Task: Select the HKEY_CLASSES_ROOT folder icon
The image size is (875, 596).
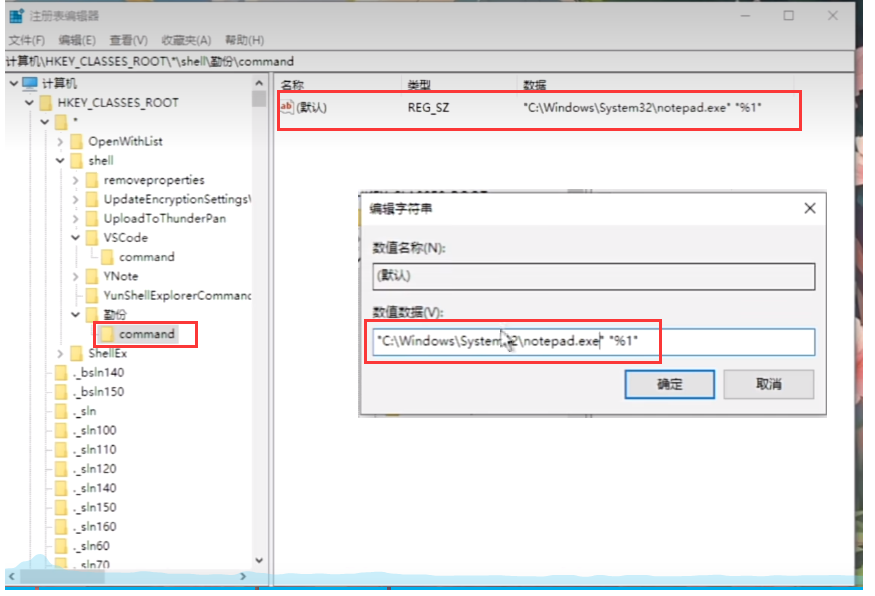Action: tap(45, 103)
